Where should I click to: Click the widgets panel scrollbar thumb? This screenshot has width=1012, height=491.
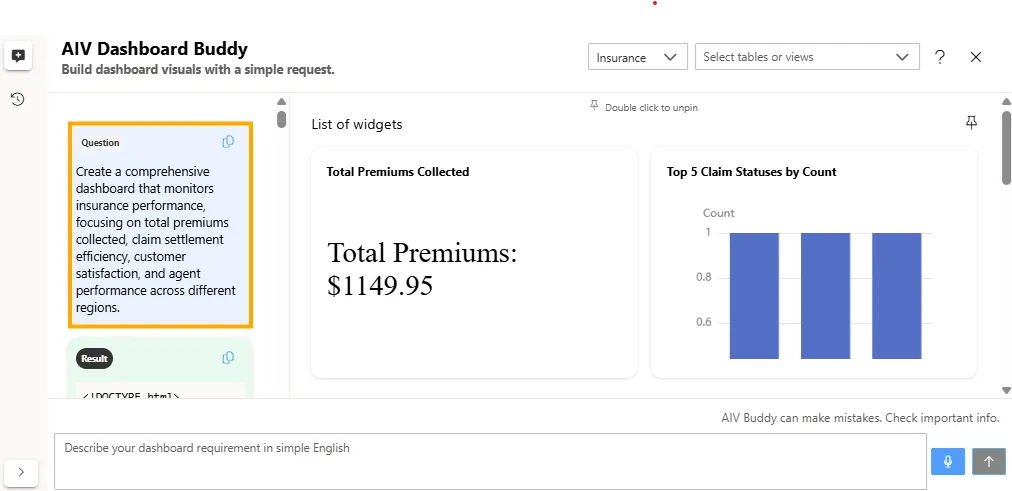click(x=1006, y=148)
